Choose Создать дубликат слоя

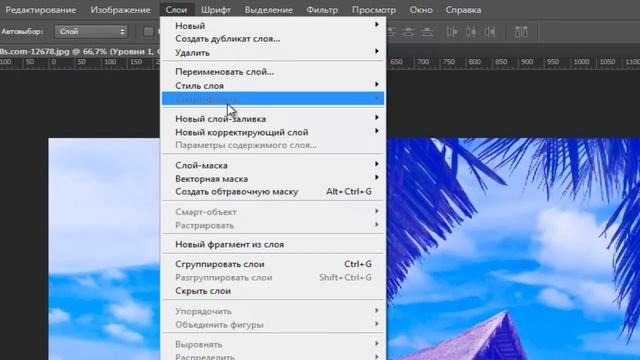pos(273,39)
